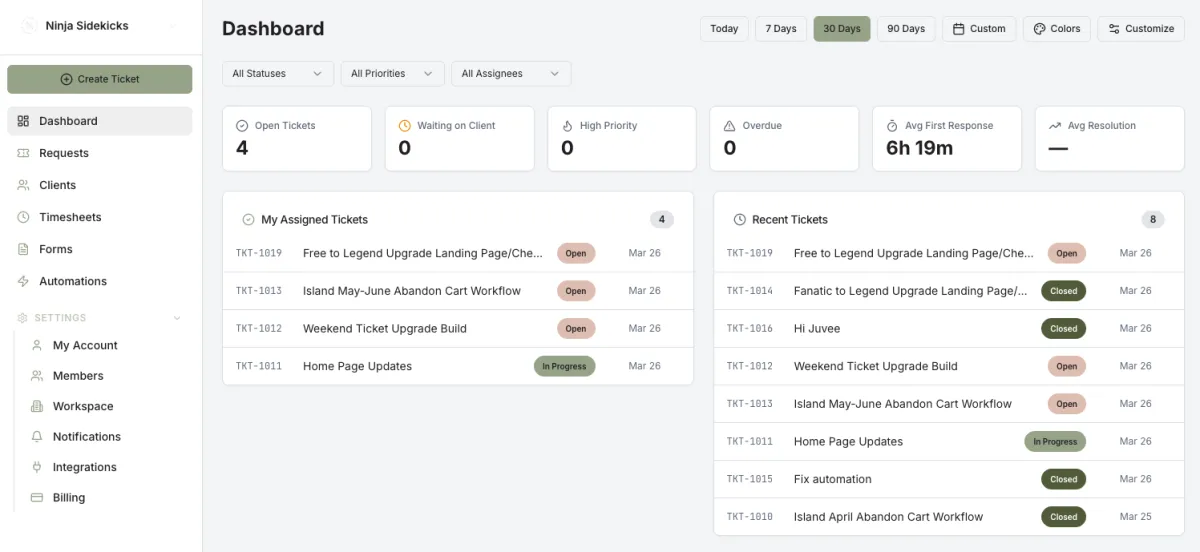Switch time range to 7 Days
Viewport: 1200px width, 552px height.
(781, 28)
